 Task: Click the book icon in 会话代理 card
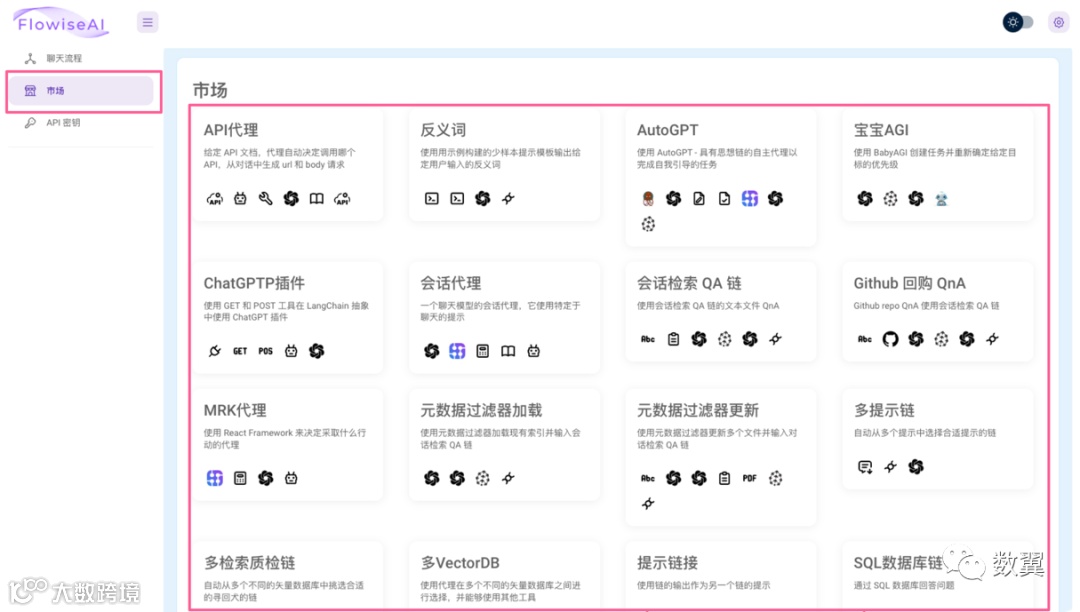click(508, 351)
